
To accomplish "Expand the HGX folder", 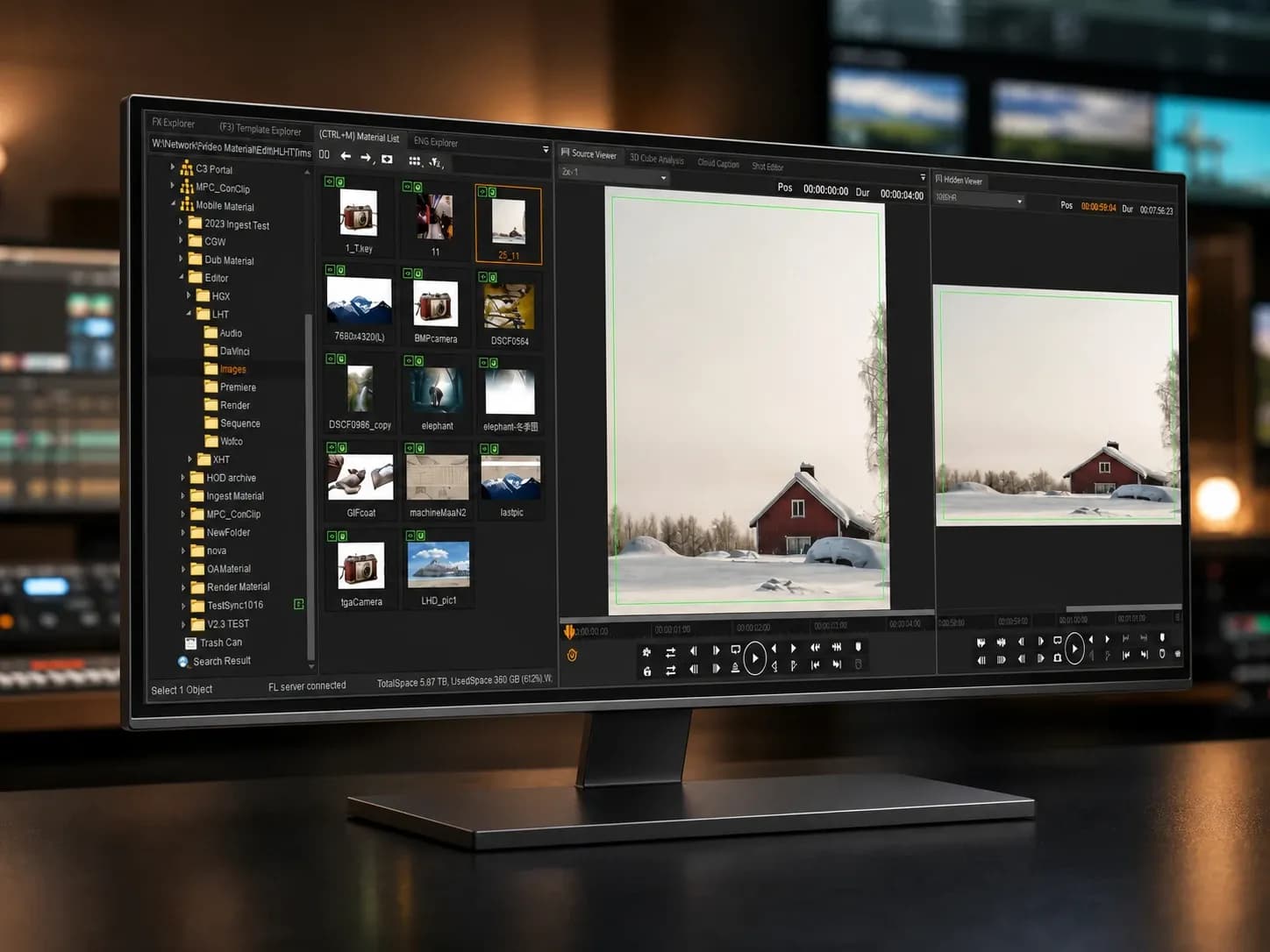I will coord(189,295).
